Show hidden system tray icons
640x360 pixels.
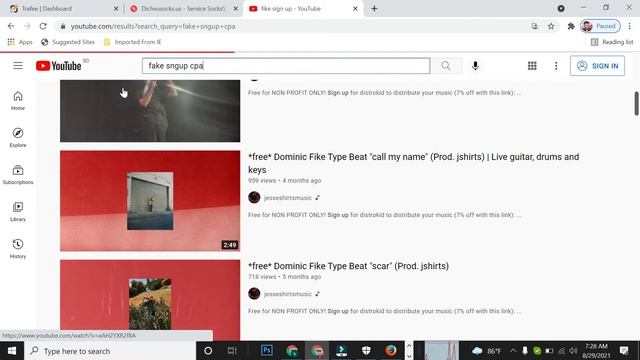coord(513,351)
